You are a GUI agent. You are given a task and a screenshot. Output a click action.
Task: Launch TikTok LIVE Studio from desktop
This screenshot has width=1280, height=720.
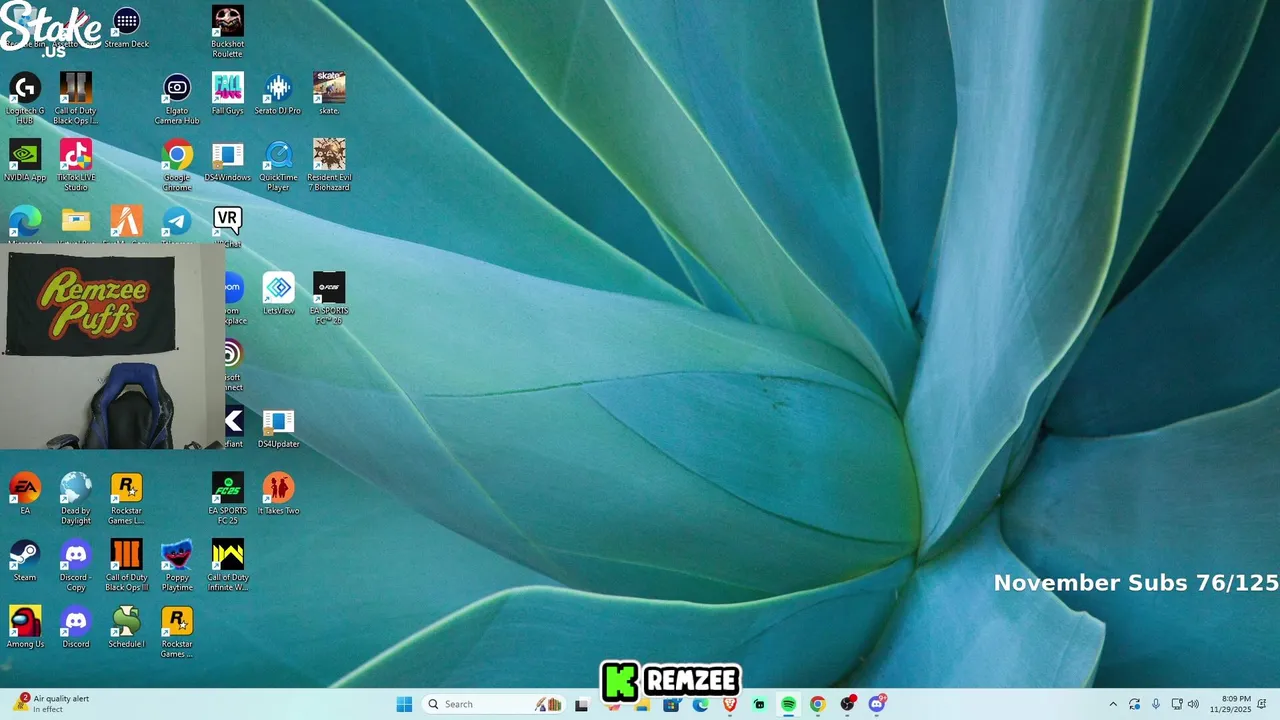[x=76, y=165]
